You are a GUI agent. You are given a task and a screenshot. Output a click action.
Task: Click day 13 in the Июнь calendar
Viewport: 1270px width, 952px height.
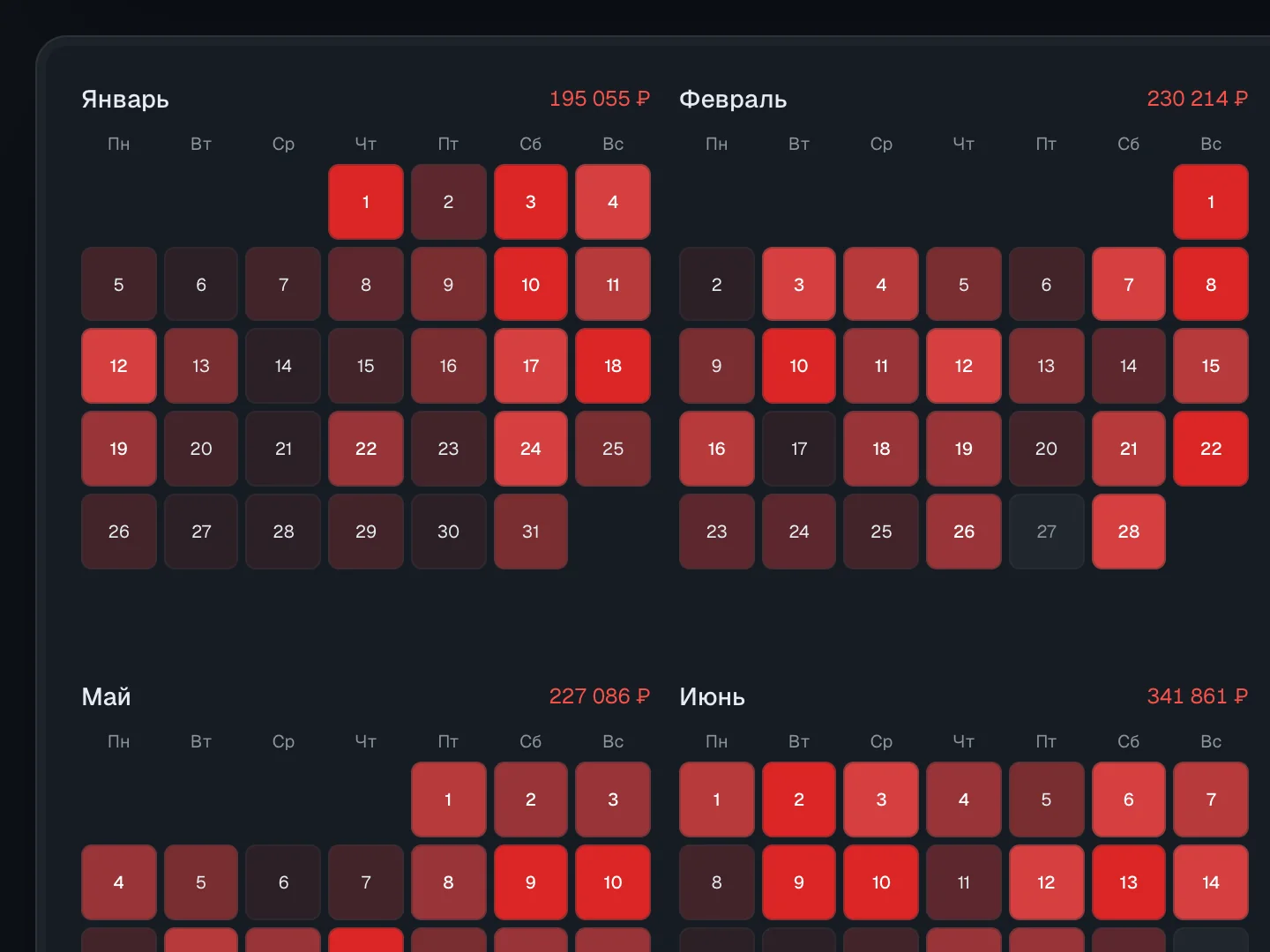(x=1129, y=882)
